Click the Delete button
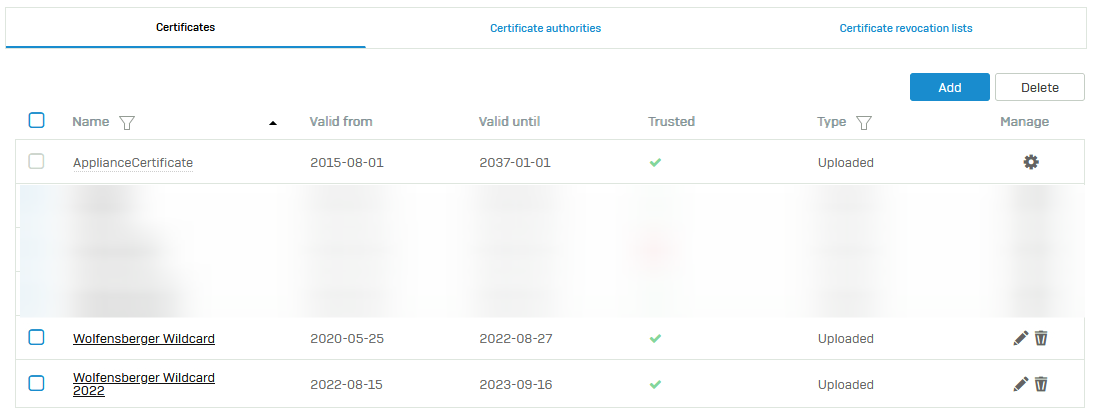This screenshot has height=413, width=1096. click(1040, 87)
